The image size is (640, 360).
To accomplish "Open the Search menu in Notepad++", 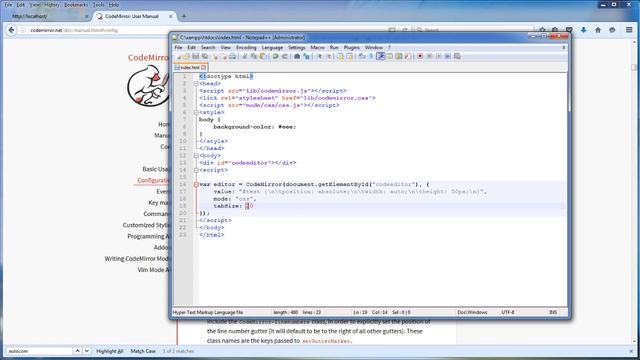I will [208, 47].
